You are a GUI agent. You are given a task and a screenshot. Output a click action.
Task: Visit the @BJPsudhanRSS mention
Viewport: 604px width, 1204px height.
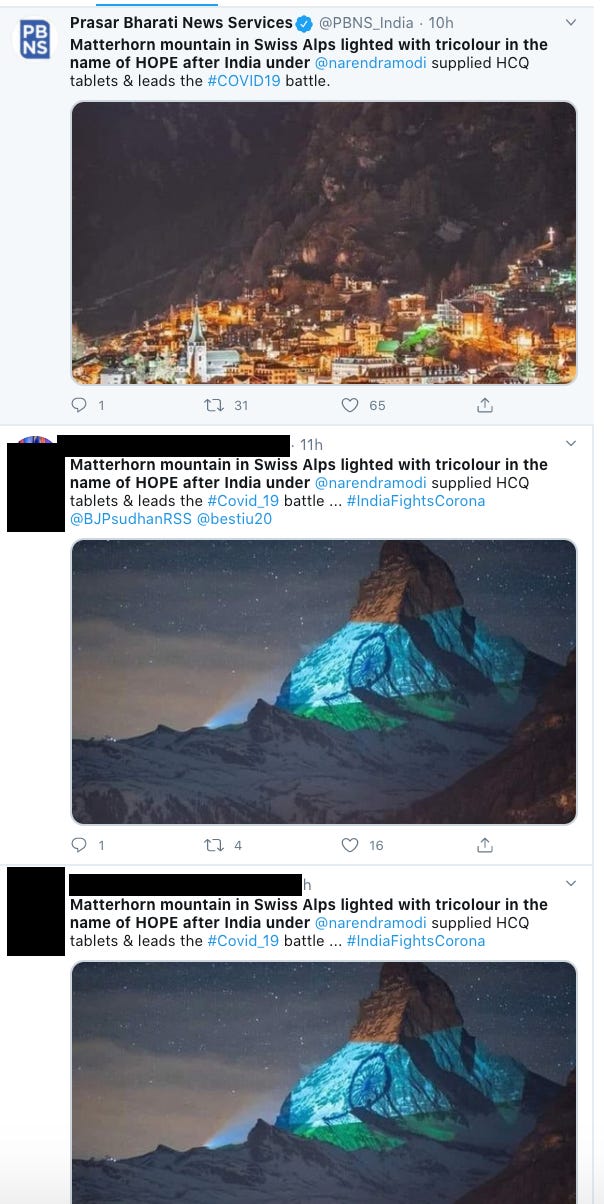[x=130, y=519]
